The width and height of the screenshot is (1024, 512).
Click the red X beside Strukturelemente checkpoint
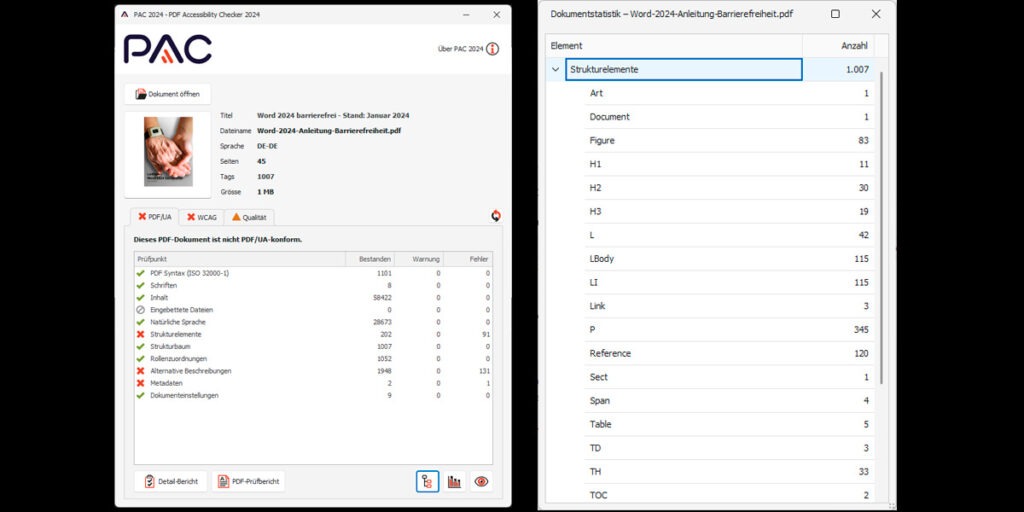tap(140, 334)
